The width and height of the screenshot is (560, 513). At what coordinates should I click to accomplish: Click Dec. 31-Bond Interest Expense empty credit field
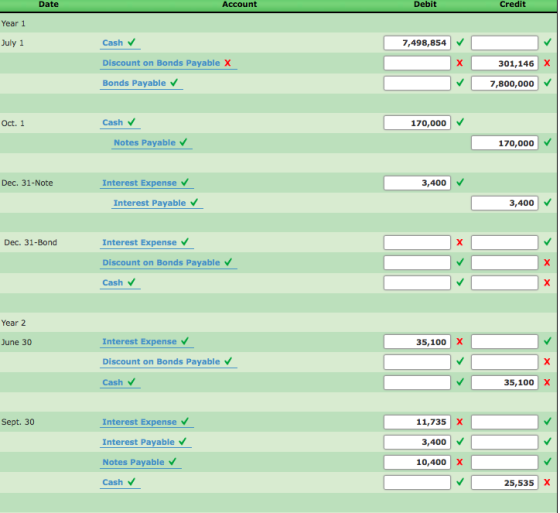(505, 243)
